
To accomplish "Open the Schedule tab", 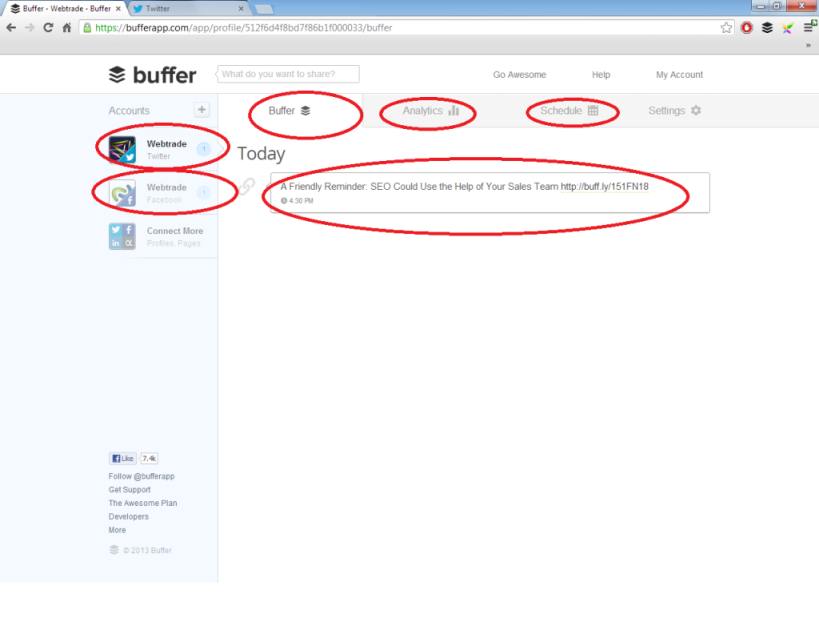I will (x=569, y=111).
